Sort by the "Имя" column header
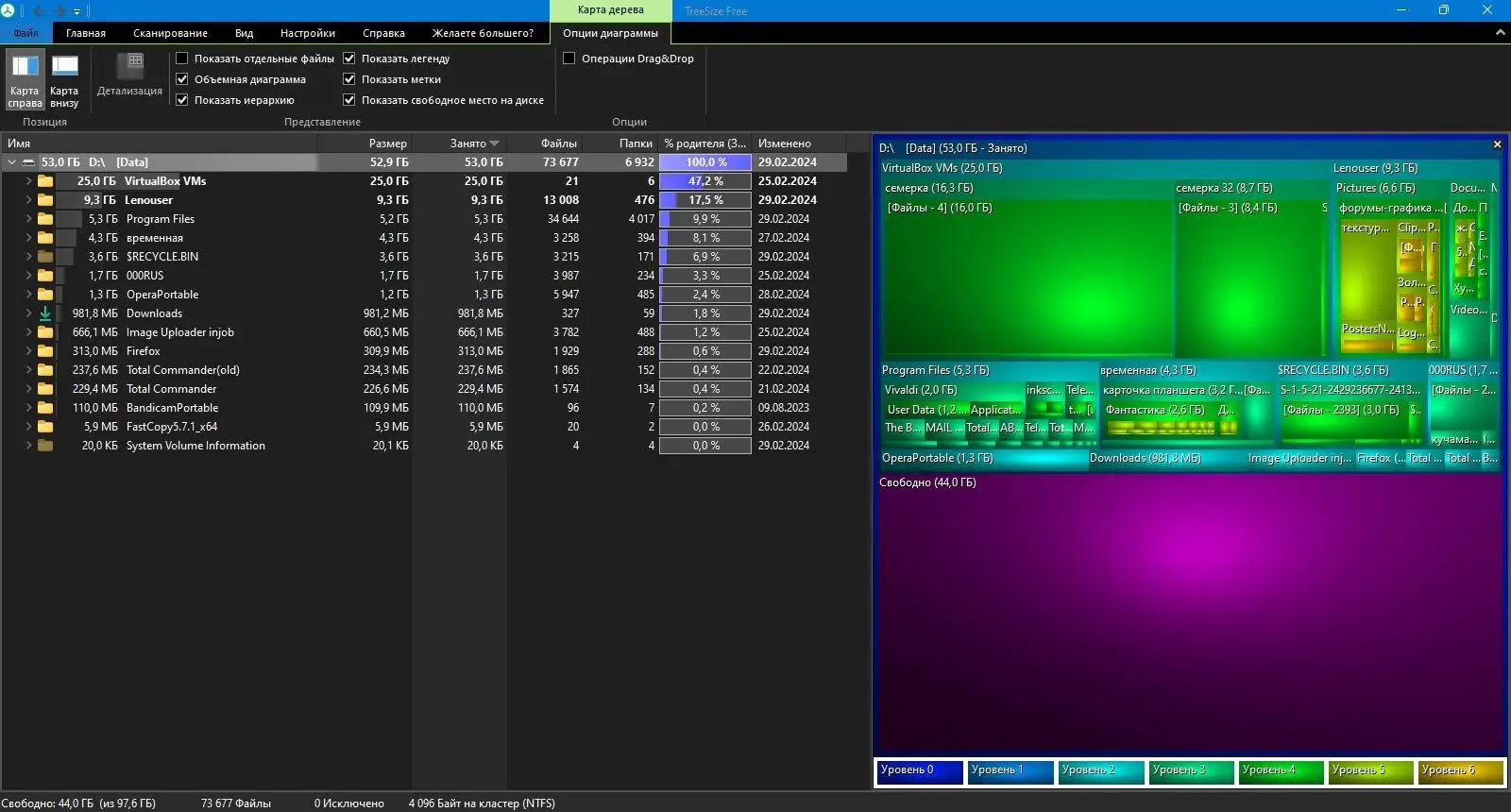1511x812 pixels. pos(159,144)
